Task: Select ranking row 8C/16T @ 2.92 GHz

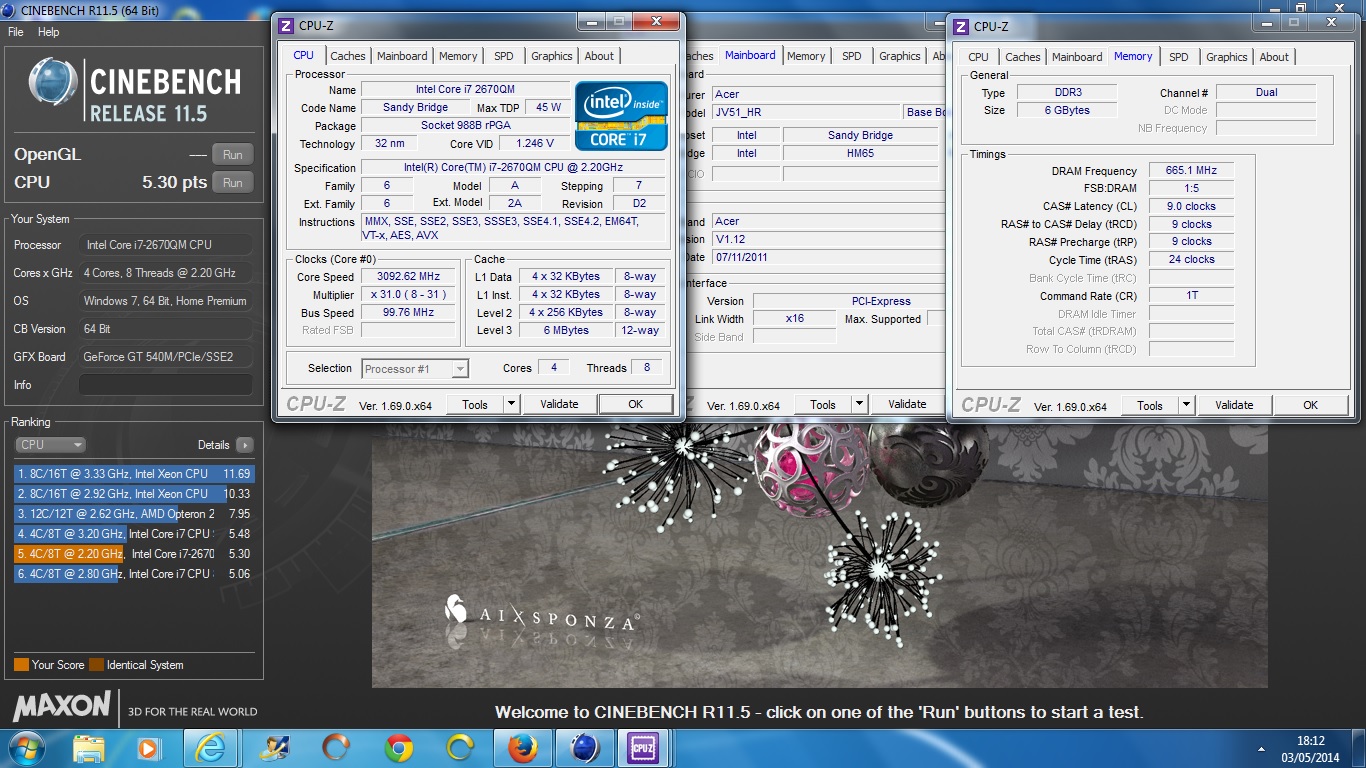Action: tap(134, 494)
